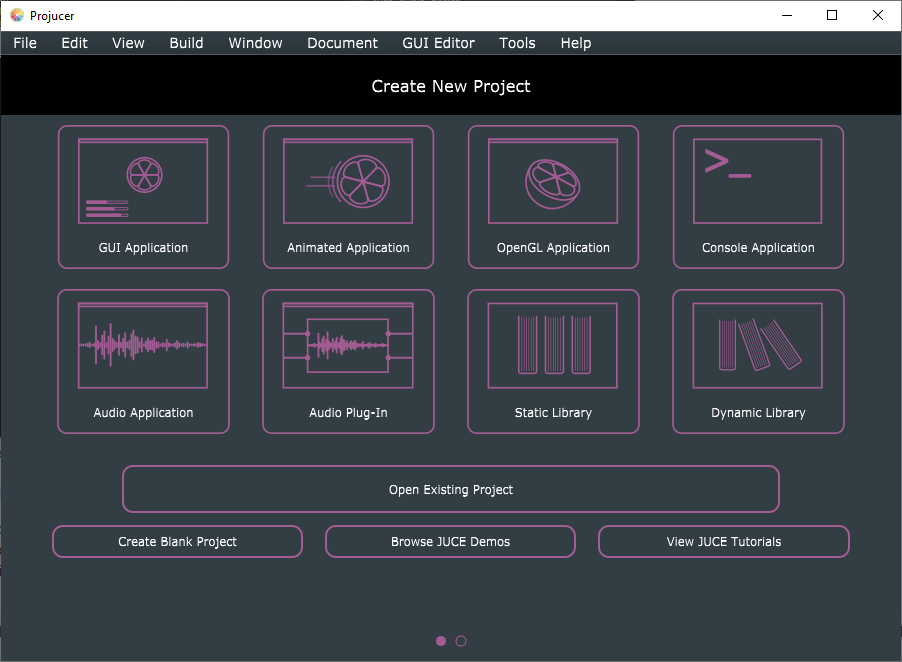
Task: Switch to the second page indicator dot
Action: (x=461, y=641)
